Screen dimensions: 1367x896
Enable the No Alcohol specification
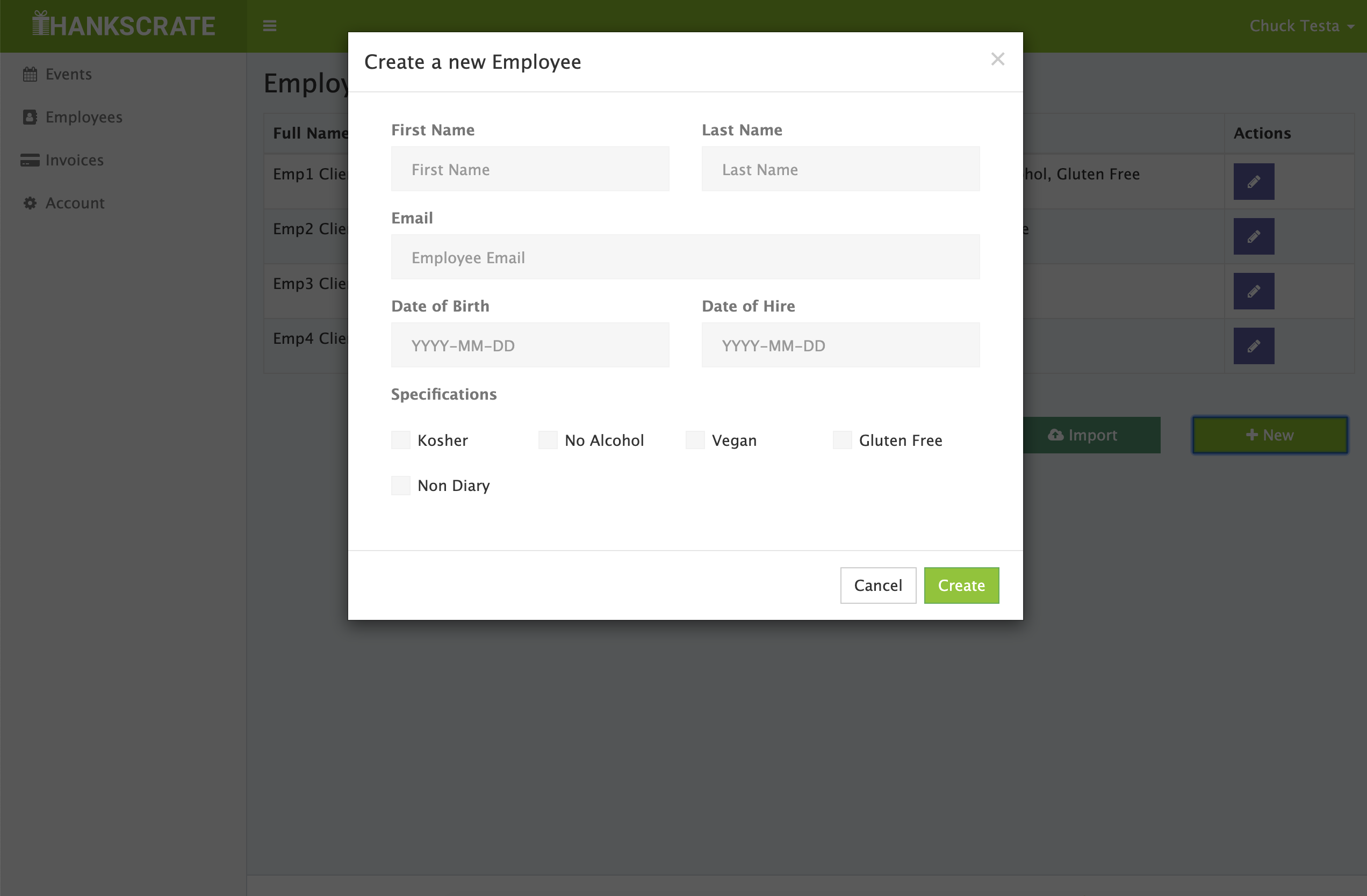(548, 440)
